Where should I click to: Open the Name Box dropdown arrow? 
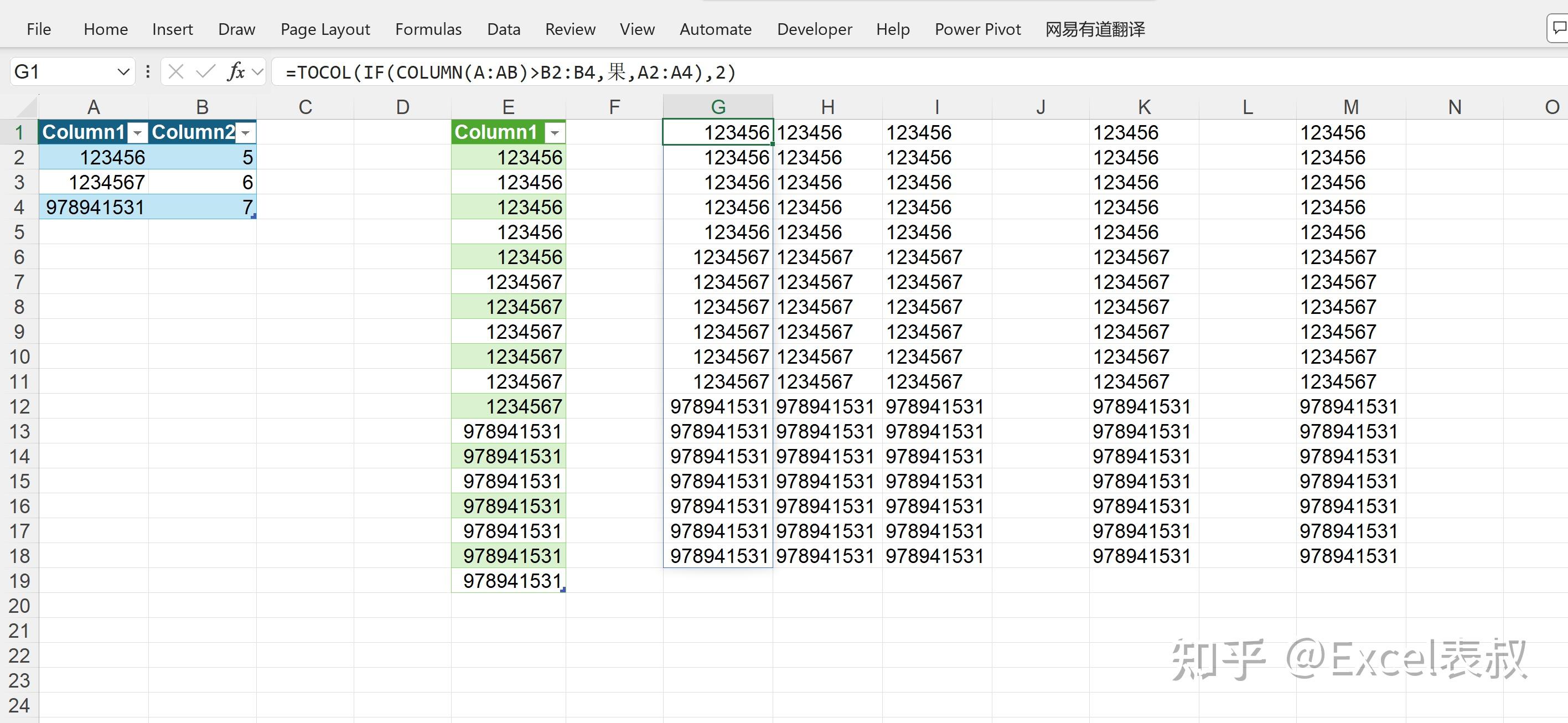click(123, 73)
